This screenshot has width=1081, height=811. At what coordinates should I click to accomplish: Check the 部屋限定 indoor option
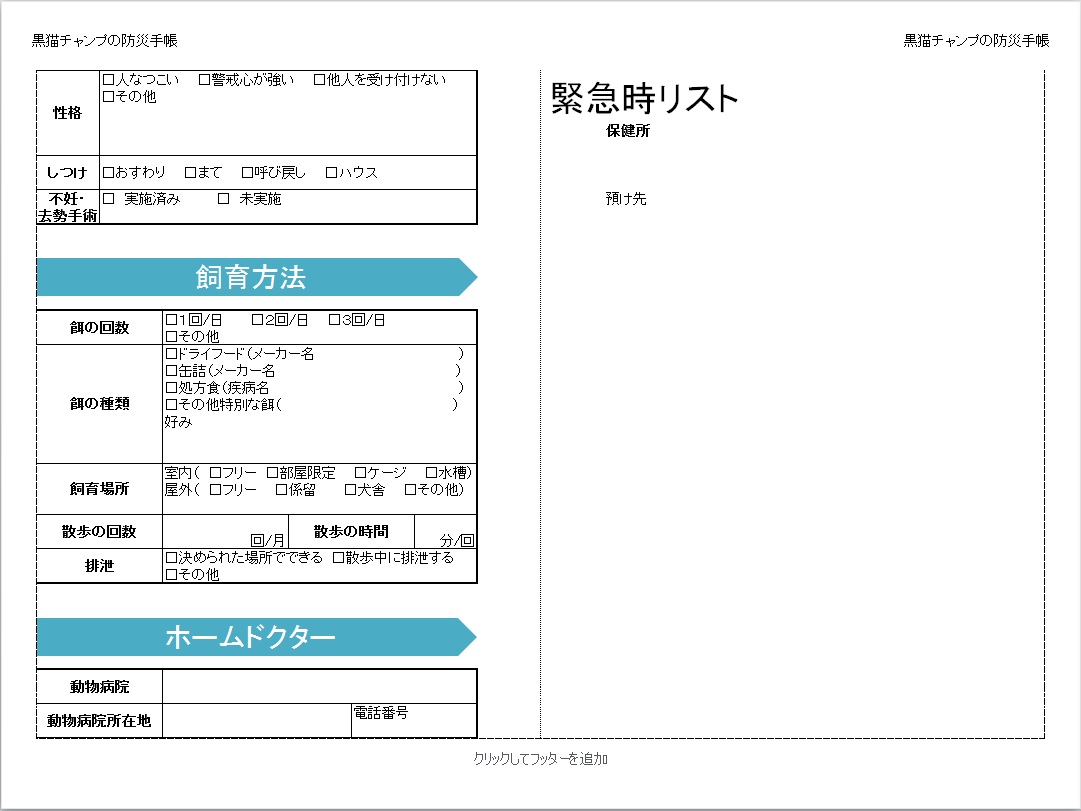pos(272,473)
